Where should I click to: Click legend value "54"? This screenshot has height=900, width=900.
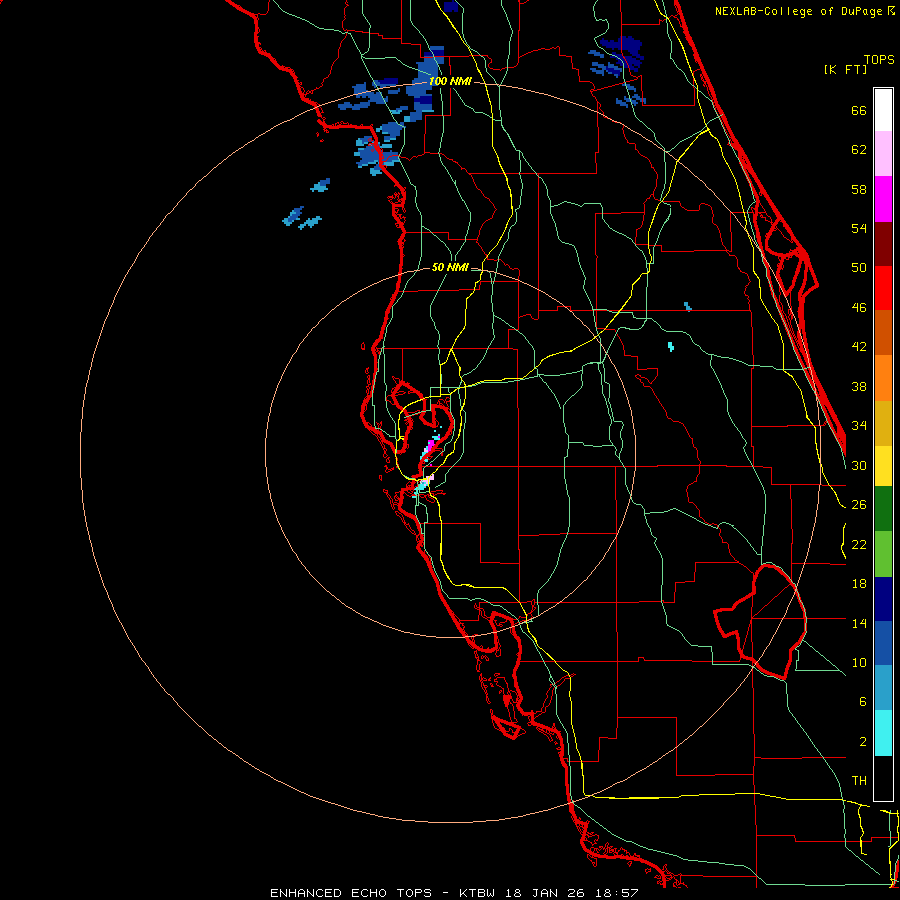859,228
